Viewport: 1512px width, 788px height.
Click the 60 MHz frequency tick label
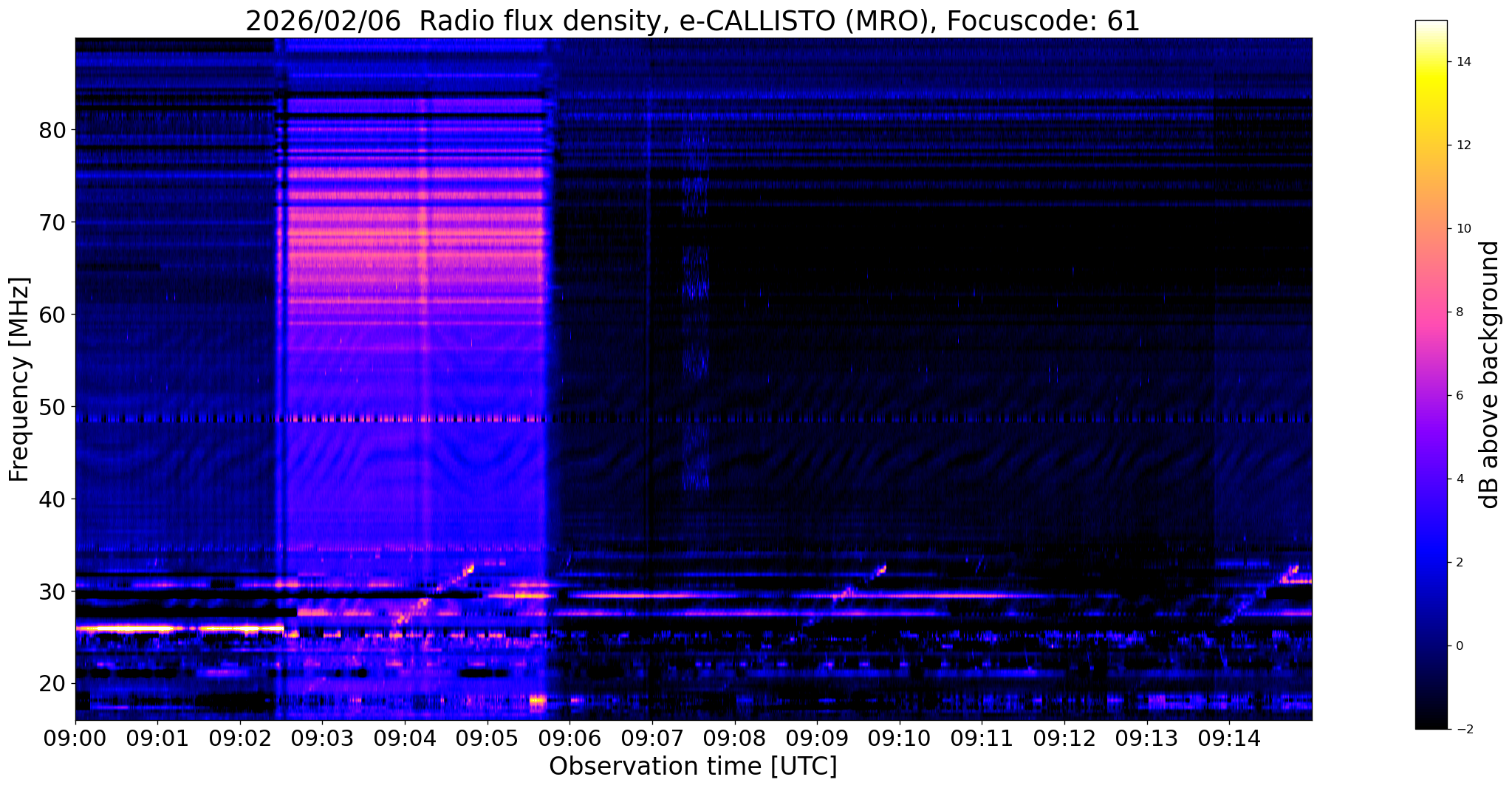[x=51, y=315]
